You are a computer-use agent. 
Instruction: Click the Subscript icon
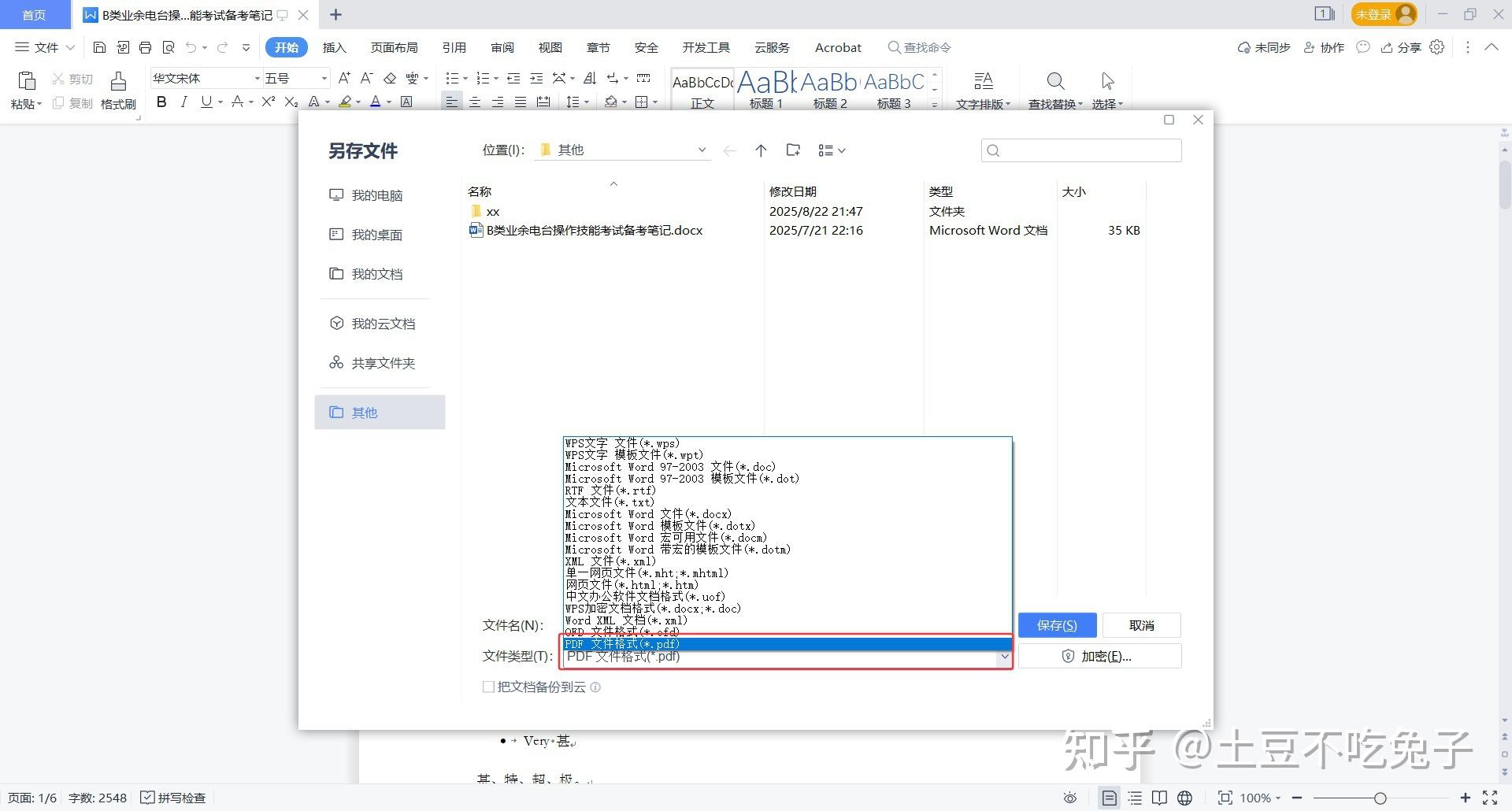pos(291,102)
